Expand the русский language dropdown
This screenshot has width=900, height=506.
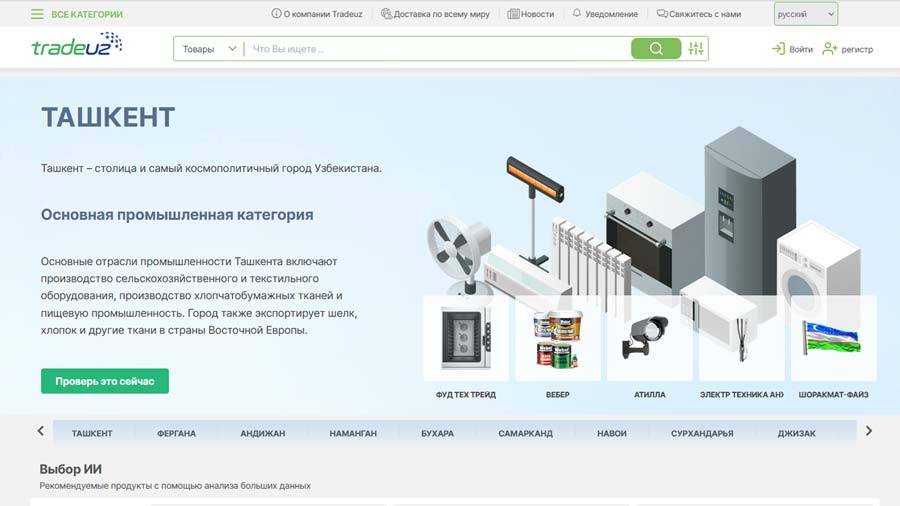coord(806,14)
